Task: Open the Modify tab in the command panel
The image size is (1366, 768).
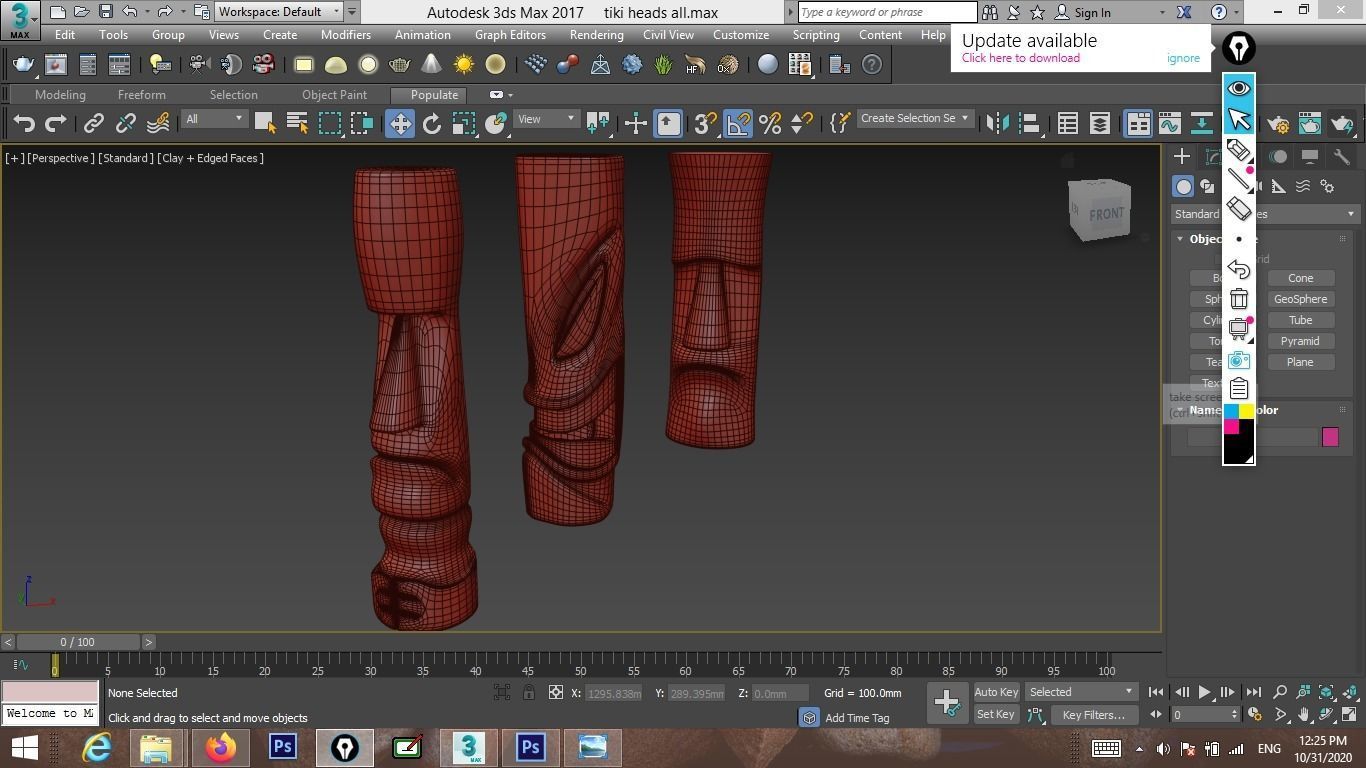Action: (1213, 157)
